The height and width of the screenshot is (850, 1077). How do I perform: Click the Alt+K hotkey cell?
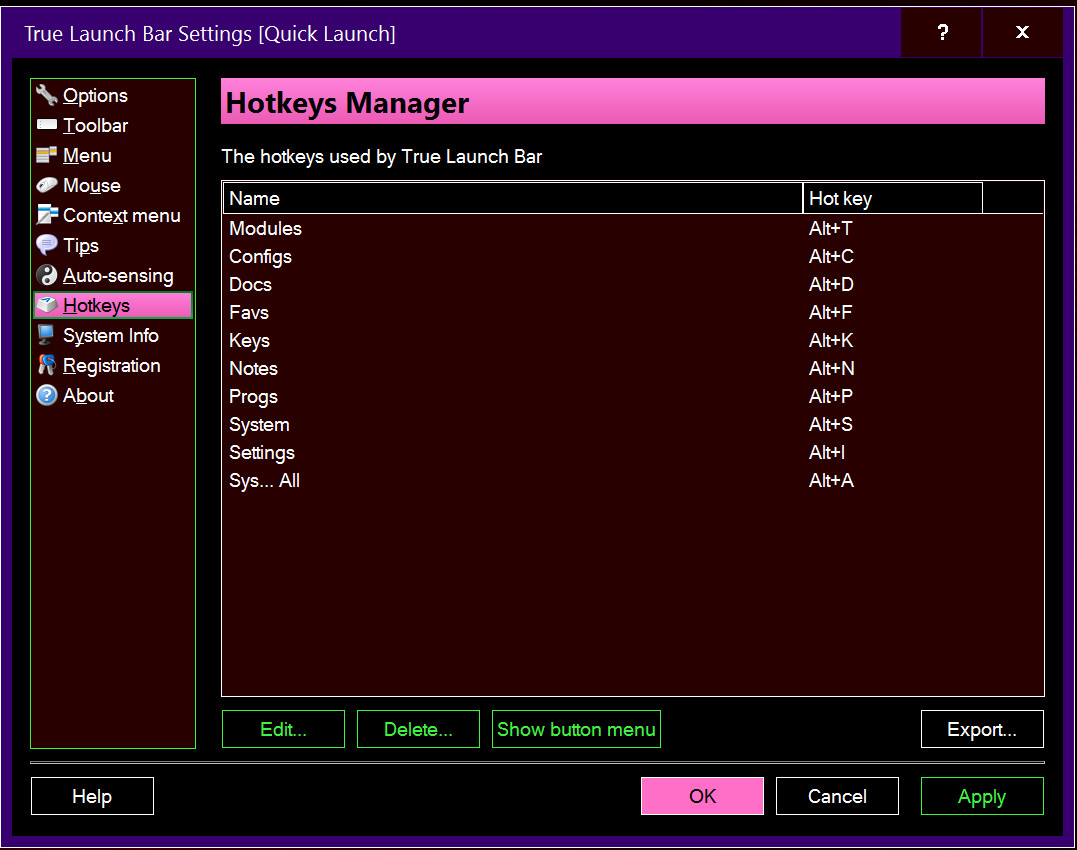831,341
